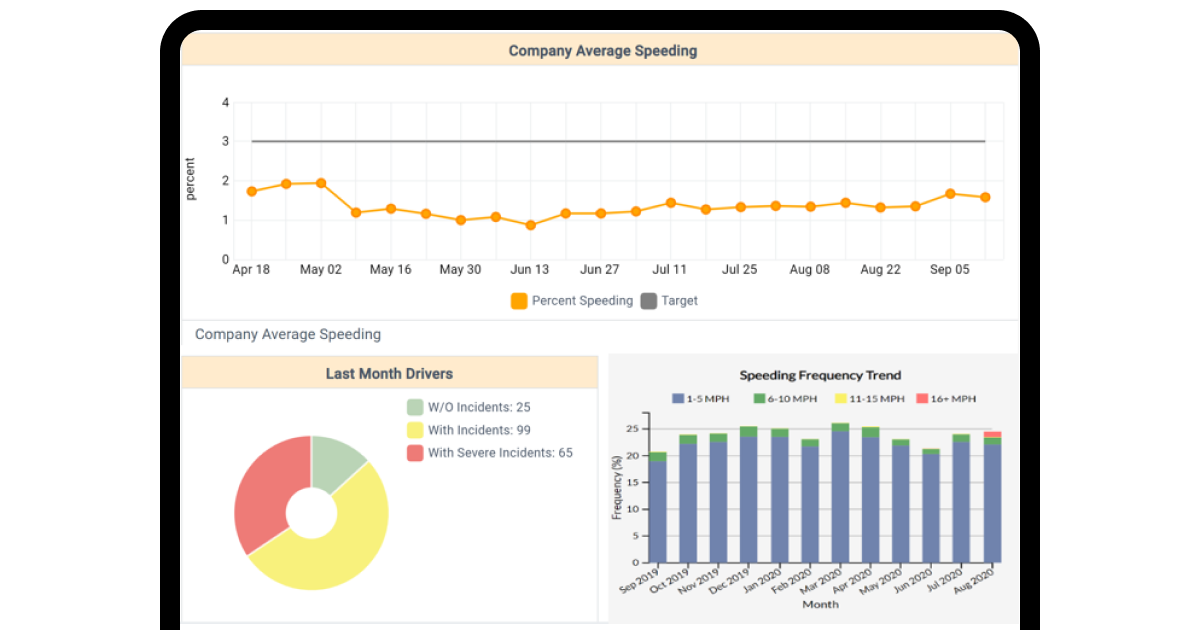The width and height of the screenshot is (1200, 630).
Task: Click the yellow With Incidents legend swatch
Action: [415, 430]
